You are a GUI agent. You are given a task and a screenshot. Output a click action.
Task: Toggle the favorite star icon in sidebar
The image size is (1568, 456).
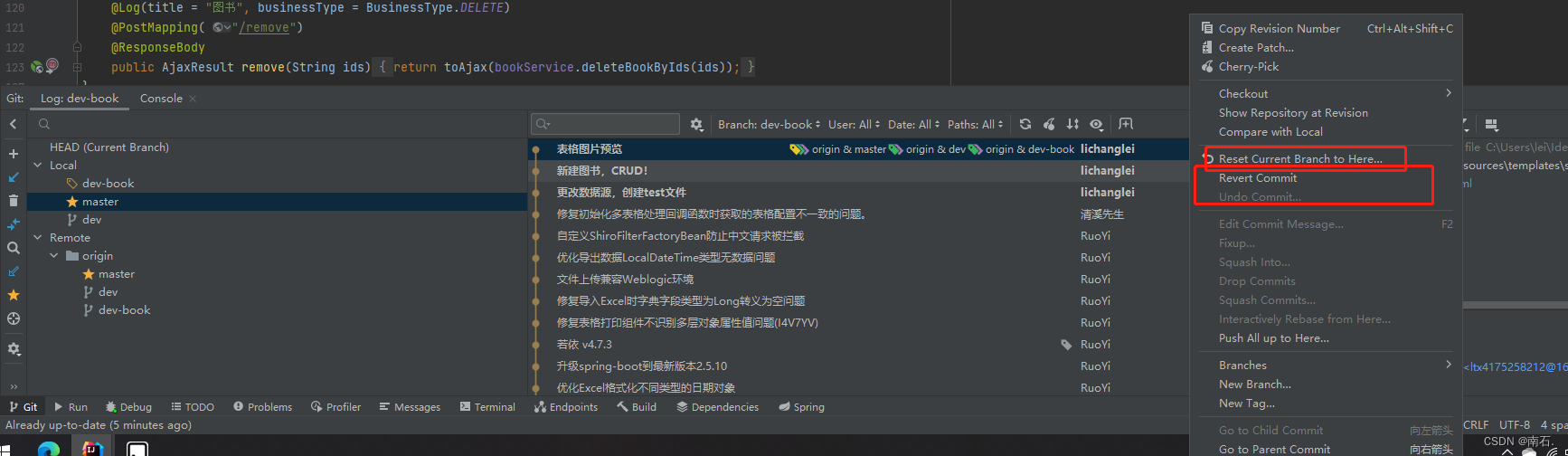pos(14,295)
